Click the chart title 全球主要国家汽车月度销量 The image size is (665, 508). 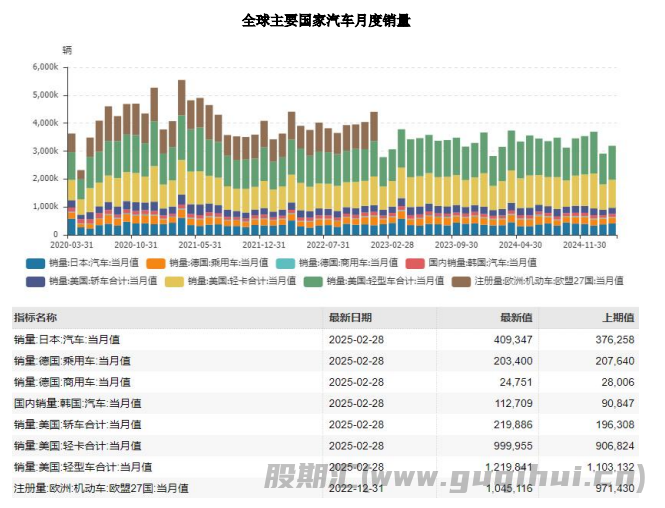pyautogui.click(x=326, y=20)
